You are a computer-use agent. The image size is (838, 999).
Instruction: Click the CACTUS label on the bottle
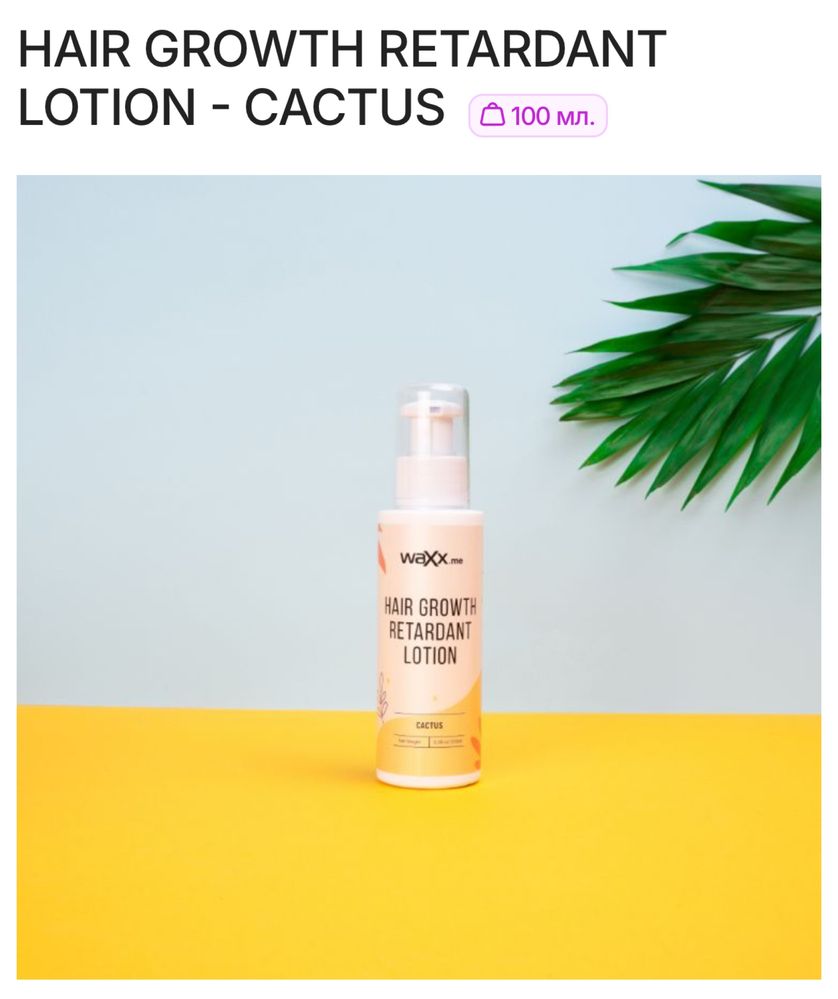429,725
